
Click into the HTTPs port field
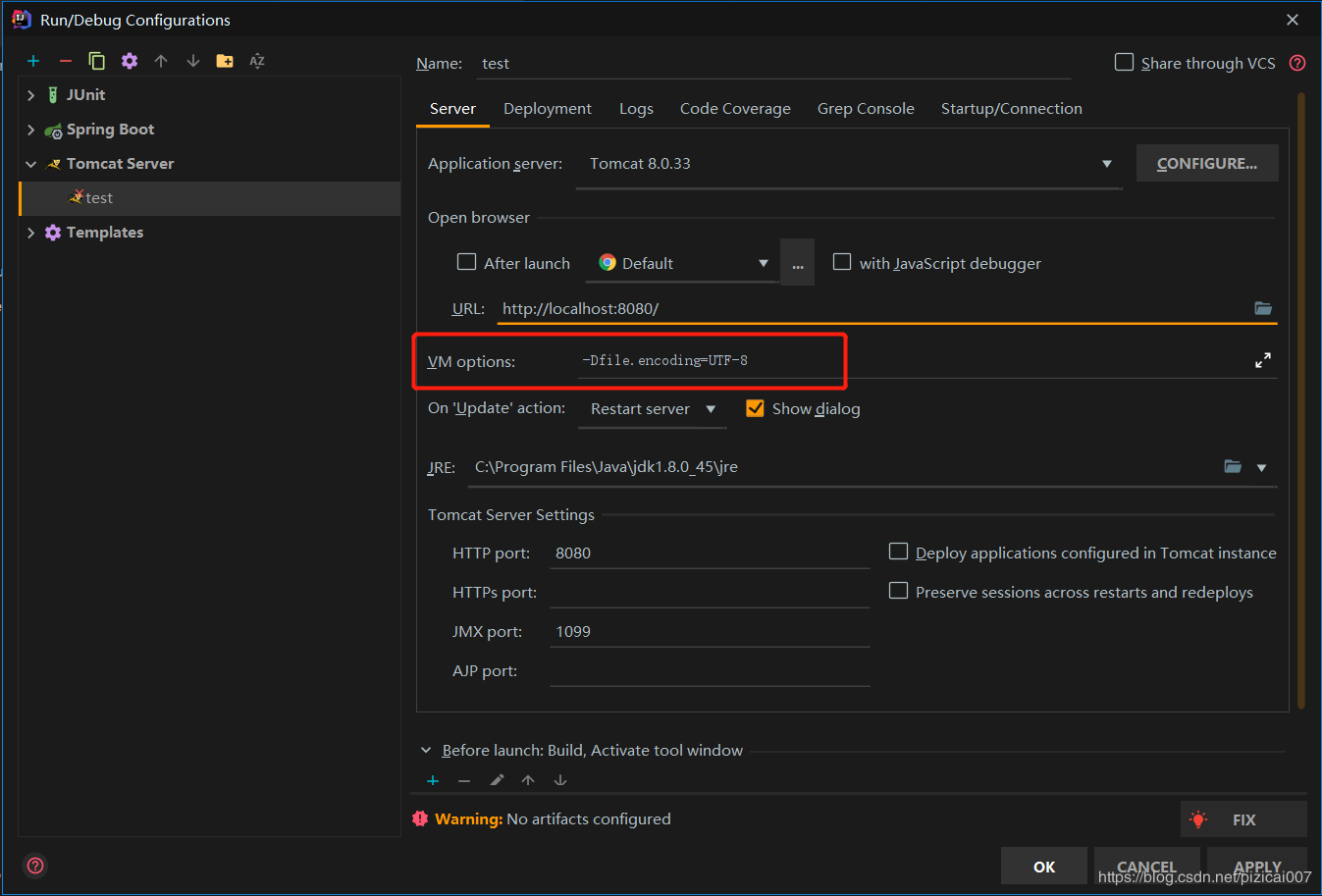point(711,592)
